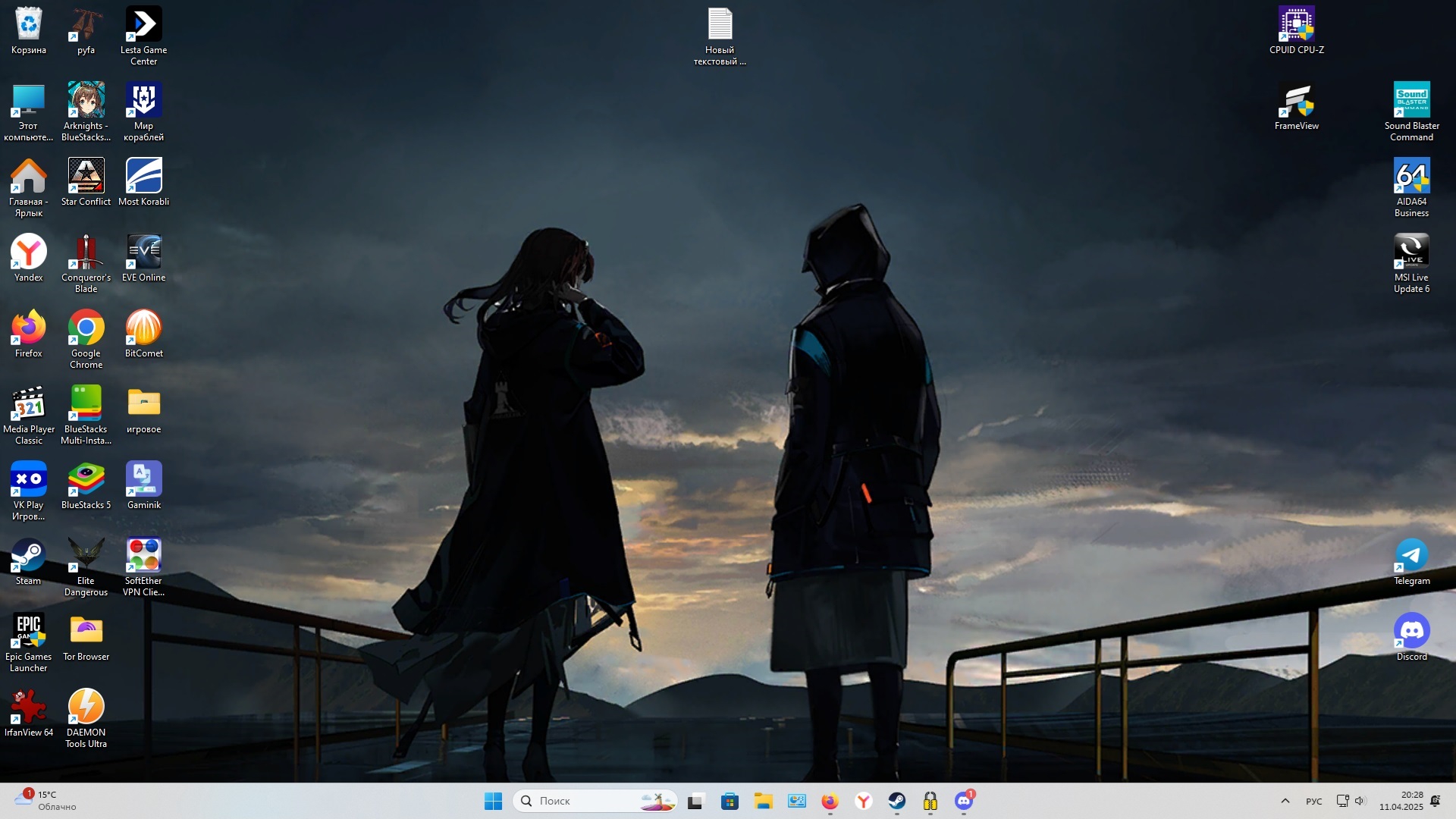The width and height of the screenshot is (1456, 819).
Task: Open the Windows Start menu
Action: (x=493, y=801)
